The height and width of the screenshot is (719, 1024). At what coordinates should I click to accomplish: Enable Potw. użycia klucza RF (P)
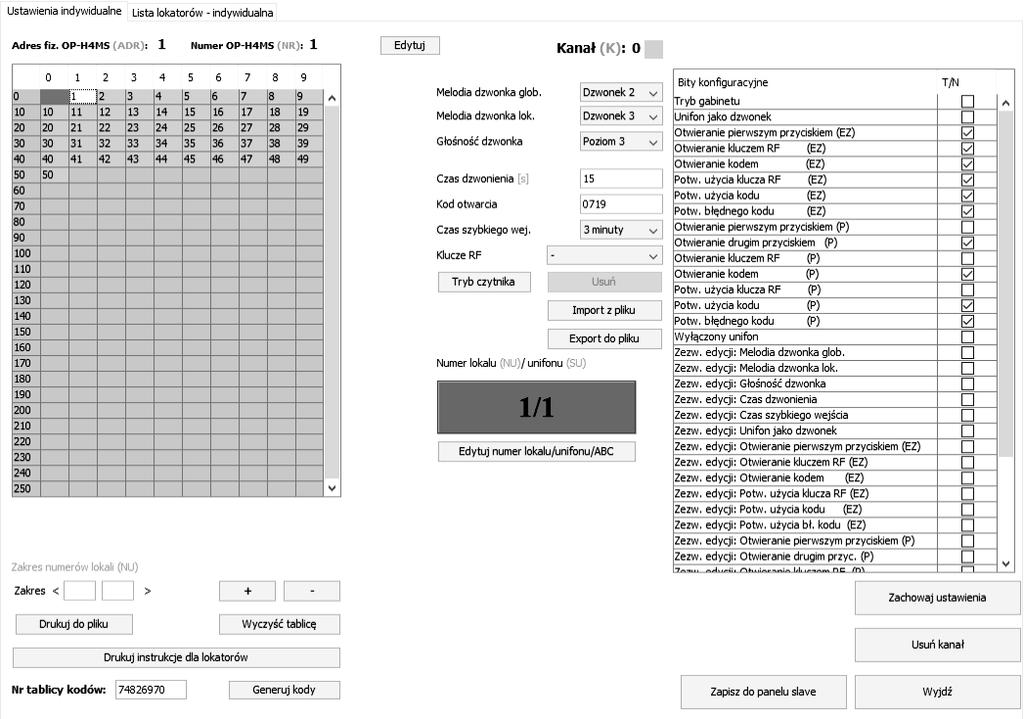967,289
